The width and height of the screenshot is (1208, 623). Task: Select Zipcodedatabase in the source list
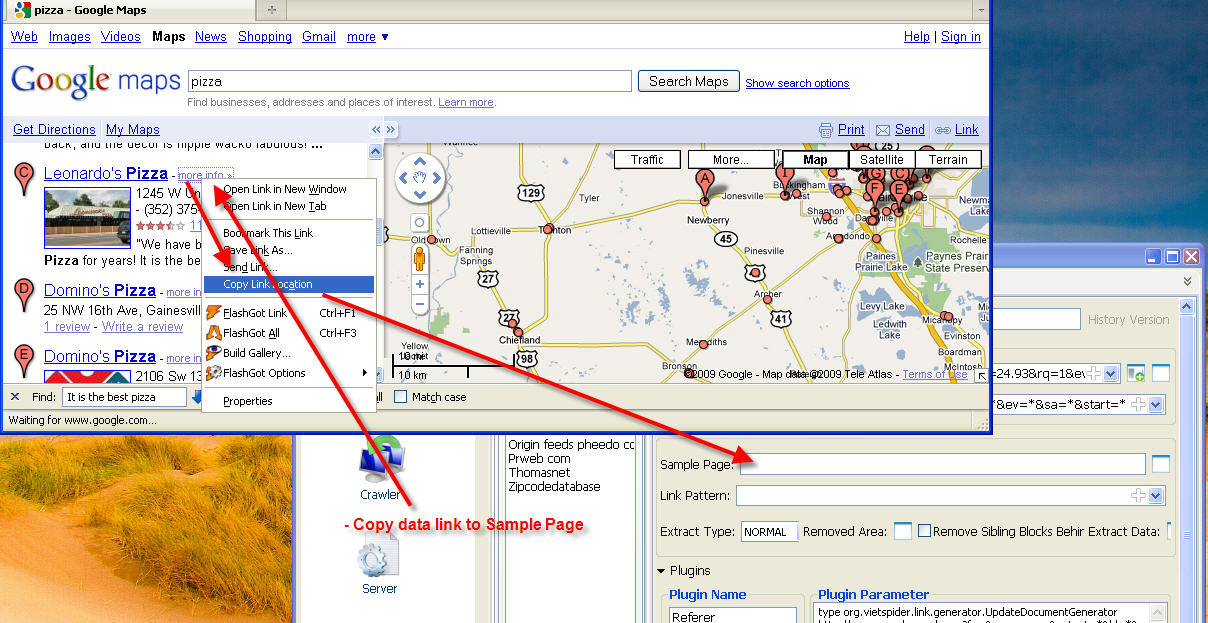click(554, 487)
